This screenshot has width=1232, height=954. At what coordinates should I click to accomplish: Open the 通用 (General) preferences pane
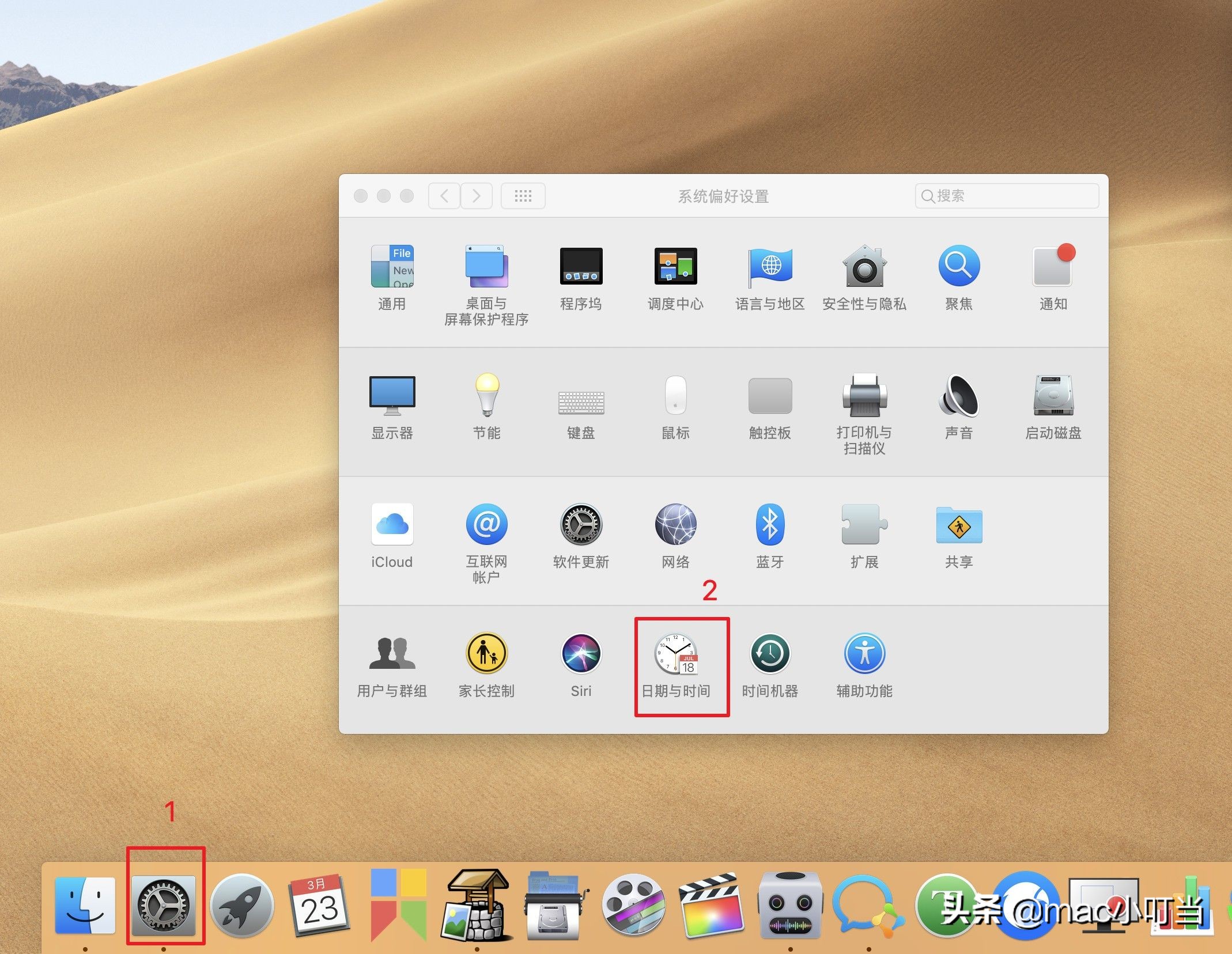click(392, 267)
